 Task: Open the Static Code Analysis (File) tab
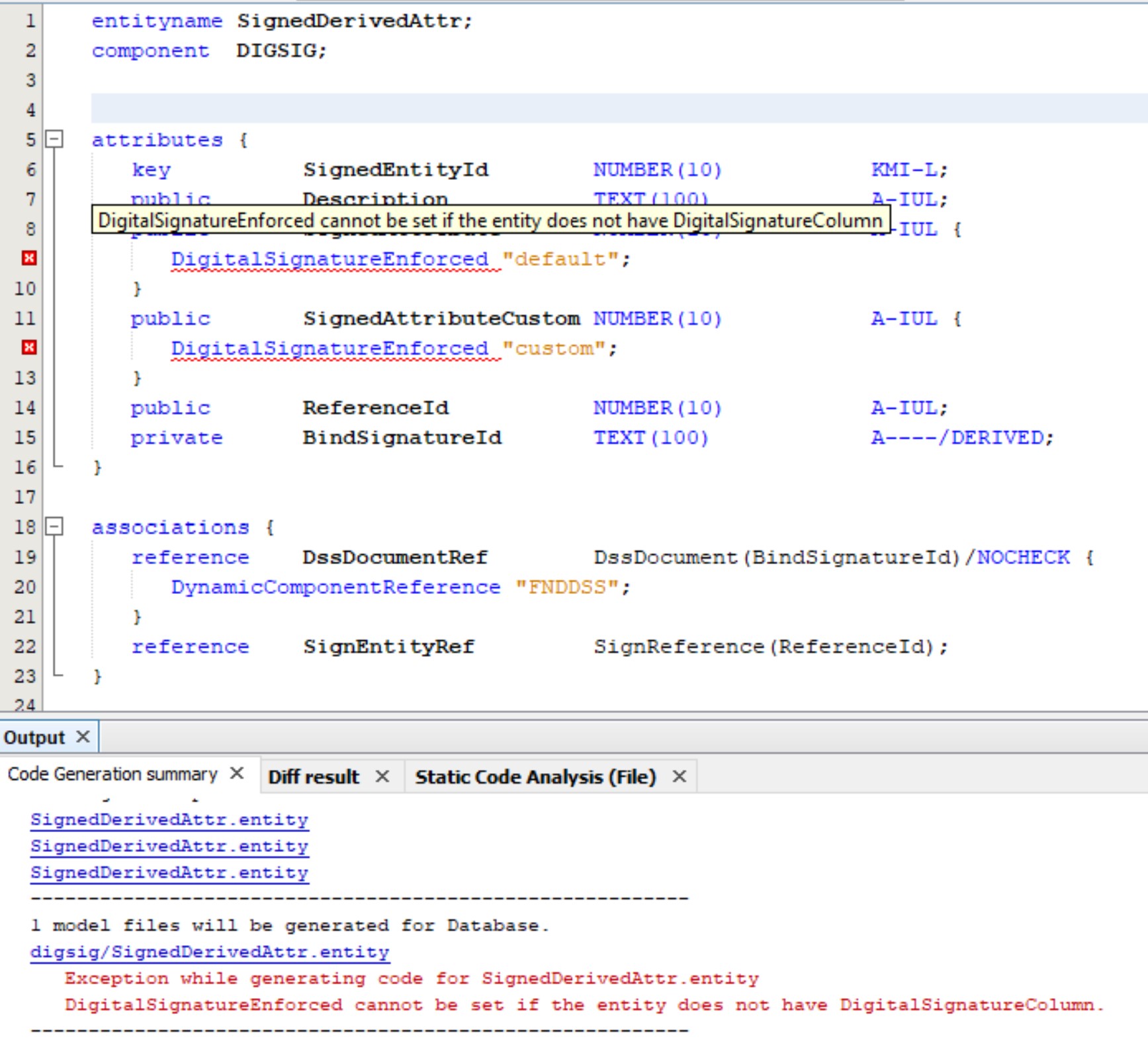535,776
